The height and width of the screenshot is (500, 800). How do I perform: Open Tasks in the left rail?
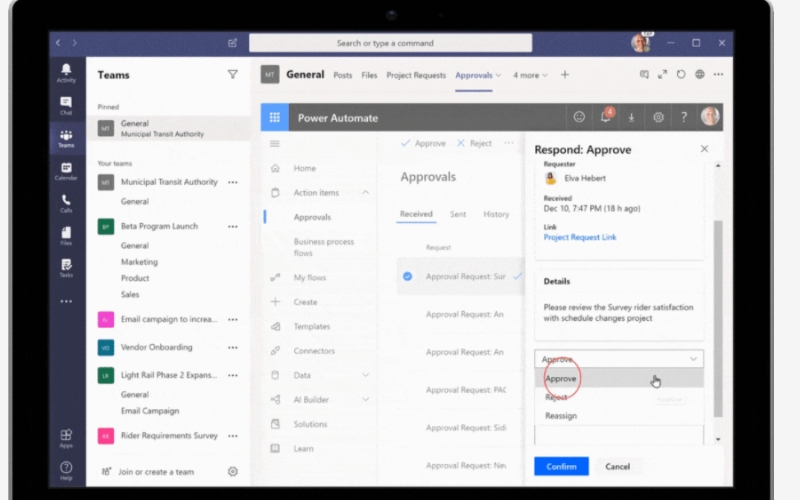pos(66,268)
